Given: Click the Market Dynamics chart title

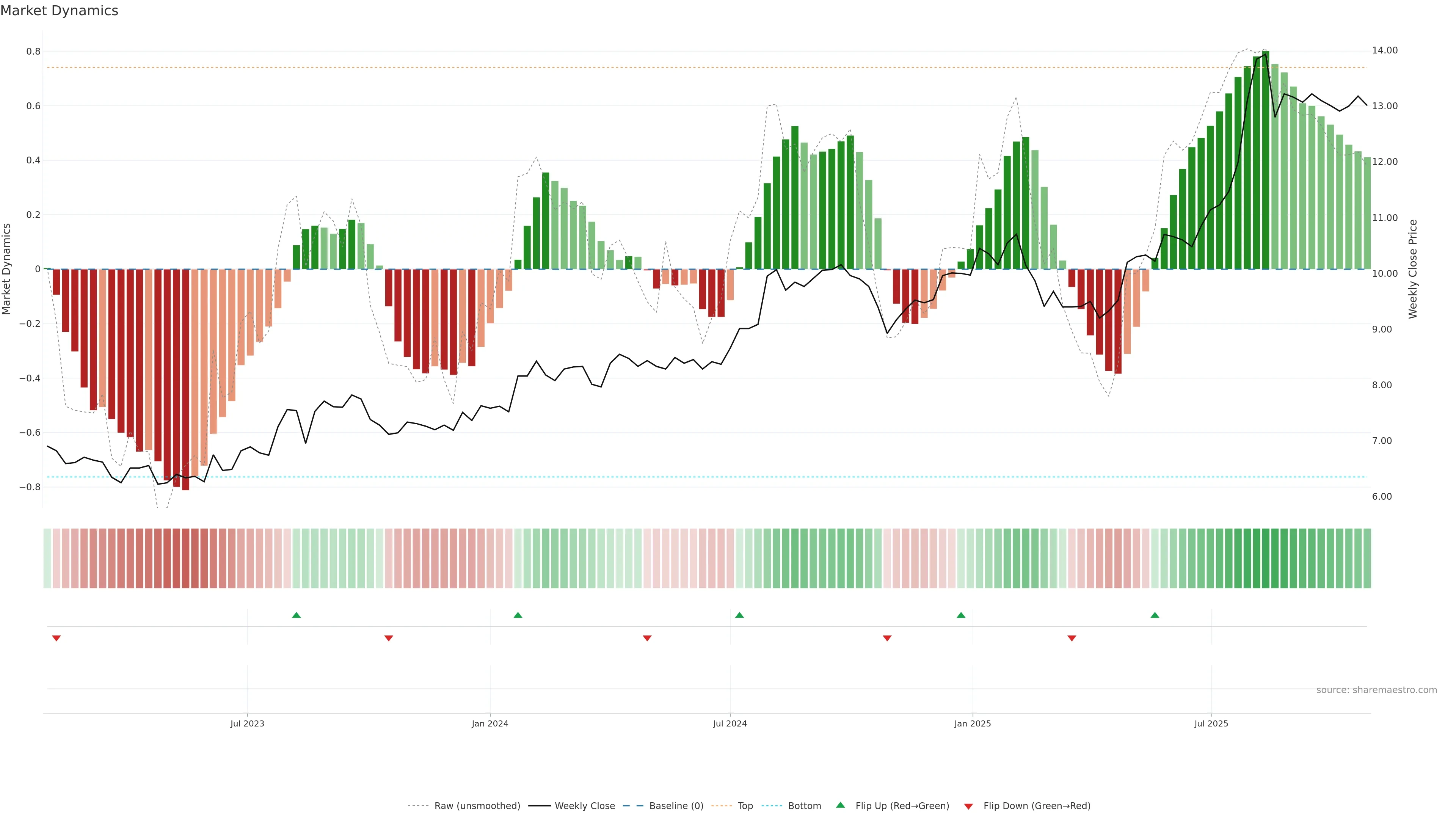Looking at the screenshot, I should (x=60, y=11).
